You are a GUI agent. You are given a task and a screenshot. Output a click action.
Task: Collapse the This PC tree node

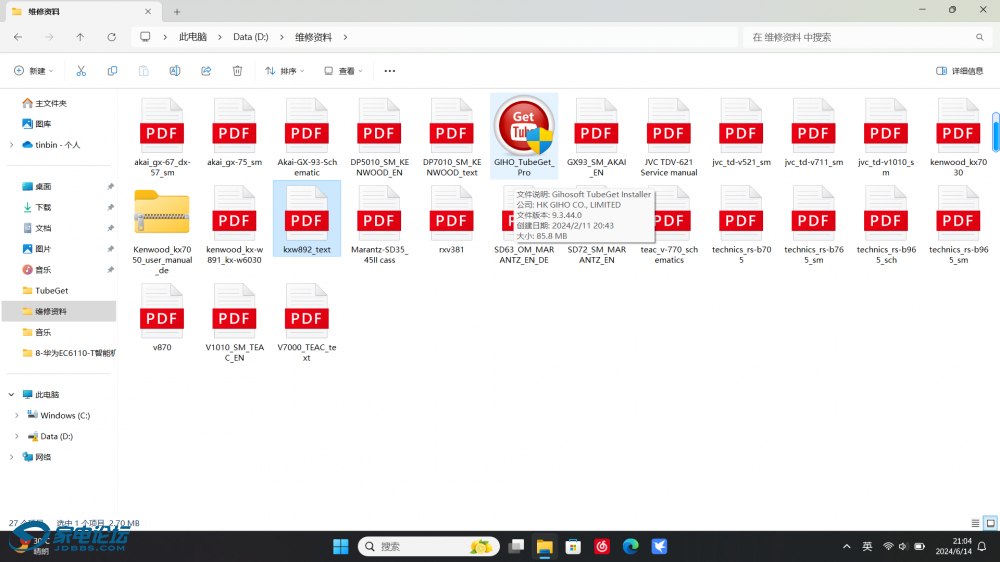tap(11, 394)
